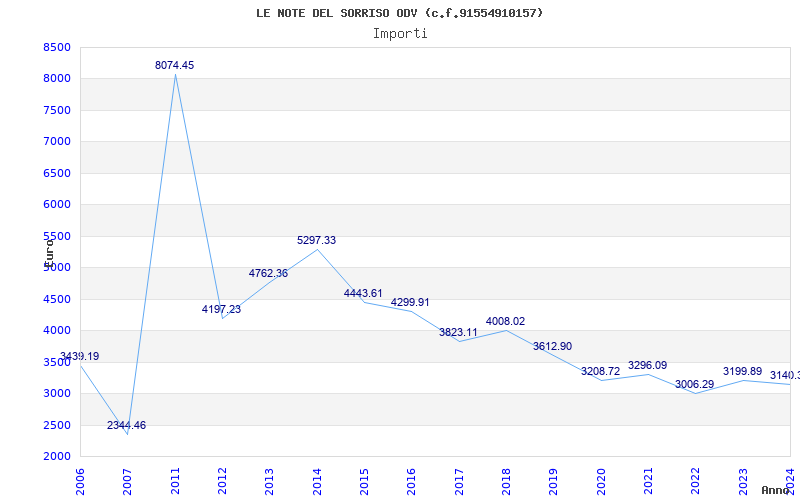Click the 2011 x-axis year label
Viewport: 800px width, 500px height.
pyautogui.click(x=175, y=482)
